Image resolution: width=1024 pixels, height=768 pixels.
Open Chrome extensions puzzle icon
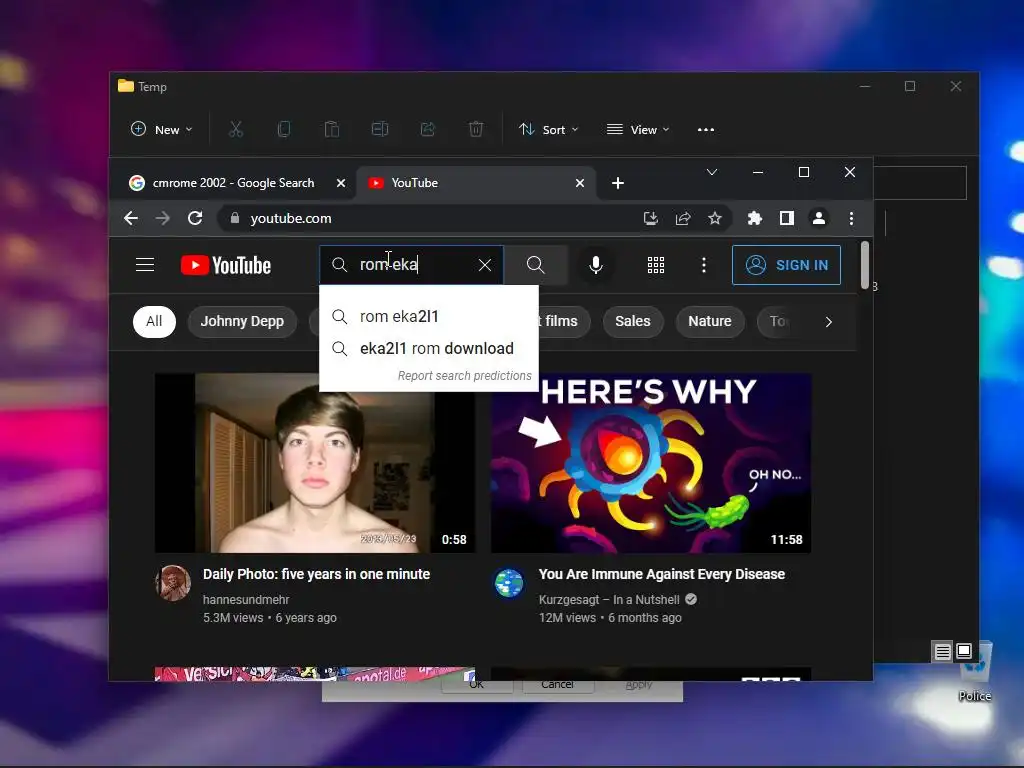click(x=754, y=218)
